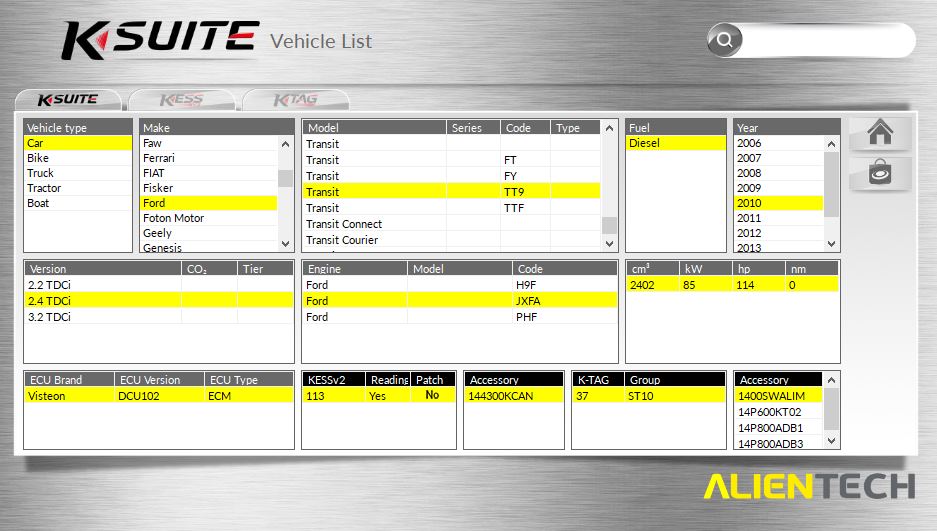The height and width of the screenshot is (531, 937).
Task: Select Diesel fuel
Action: click(x=675, y=143)
